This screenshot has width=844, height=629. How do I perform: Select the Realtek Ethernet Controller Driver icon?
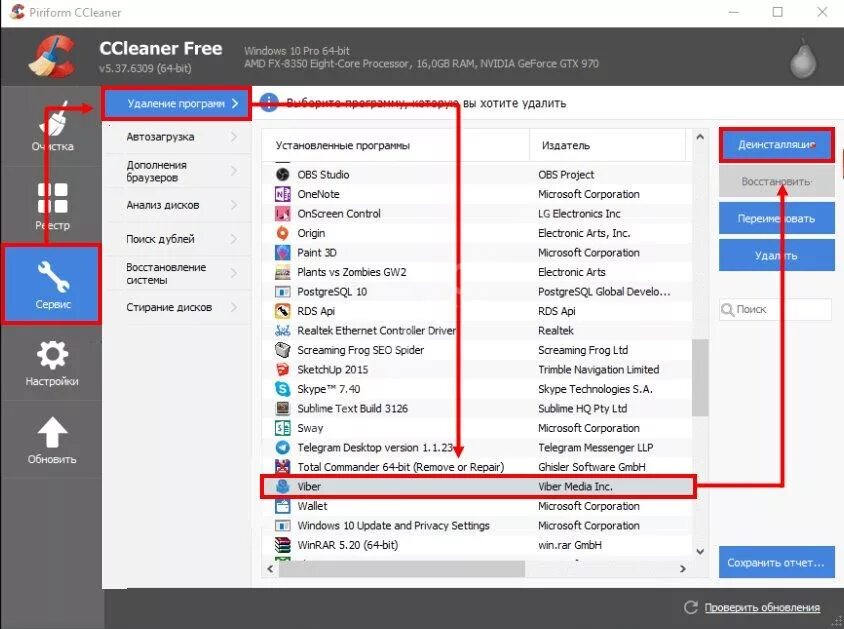283,330
